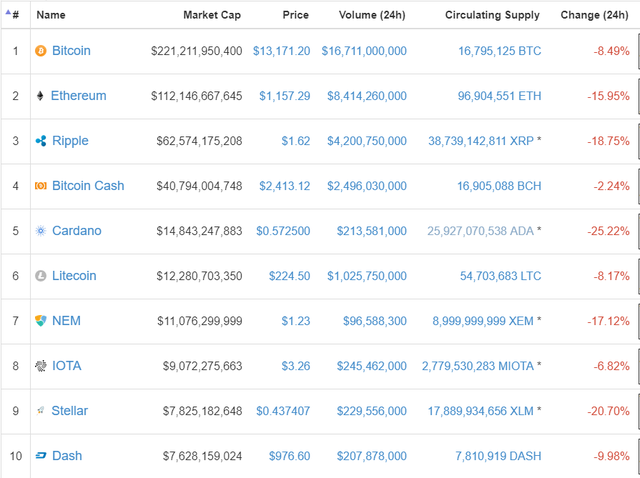Sort by Circulating Supply column header
The width and height of the screenshot is (640, 478).
(x=492, y=15)
